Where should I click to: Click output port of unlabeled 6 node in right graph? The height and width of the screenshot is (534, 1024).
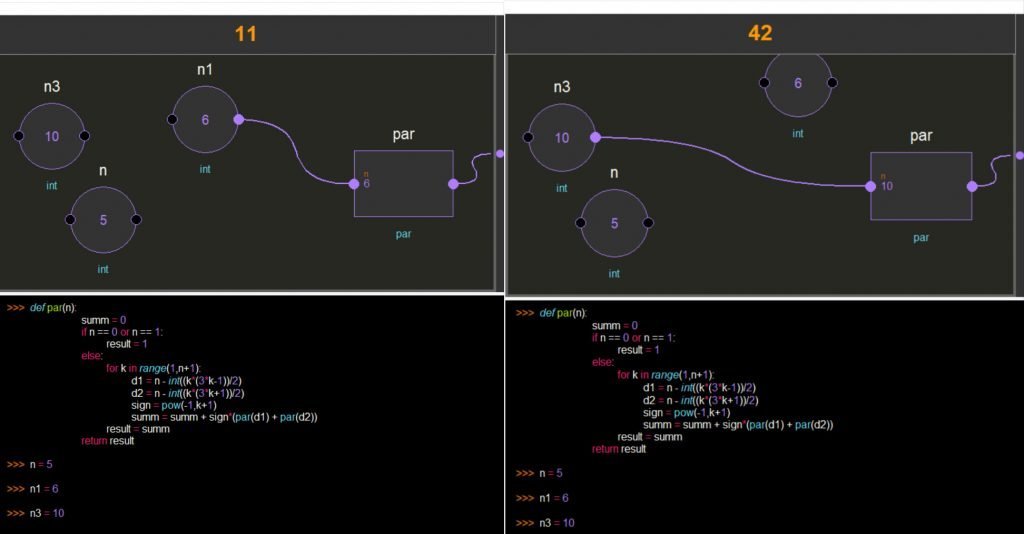(832, 83)
